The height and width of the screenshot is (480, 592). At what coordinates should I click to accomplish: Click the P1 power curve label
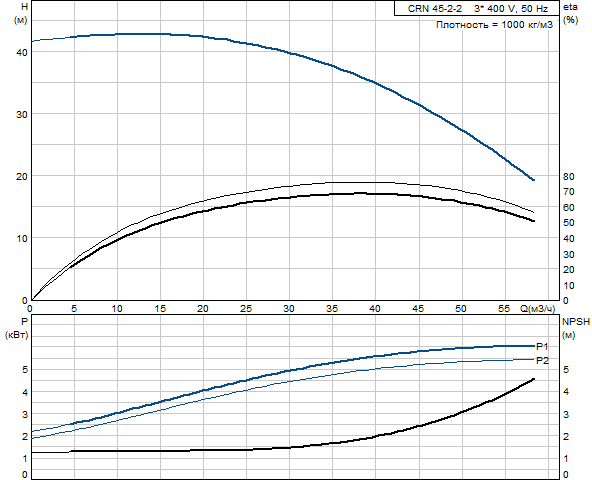coord(542,346)
